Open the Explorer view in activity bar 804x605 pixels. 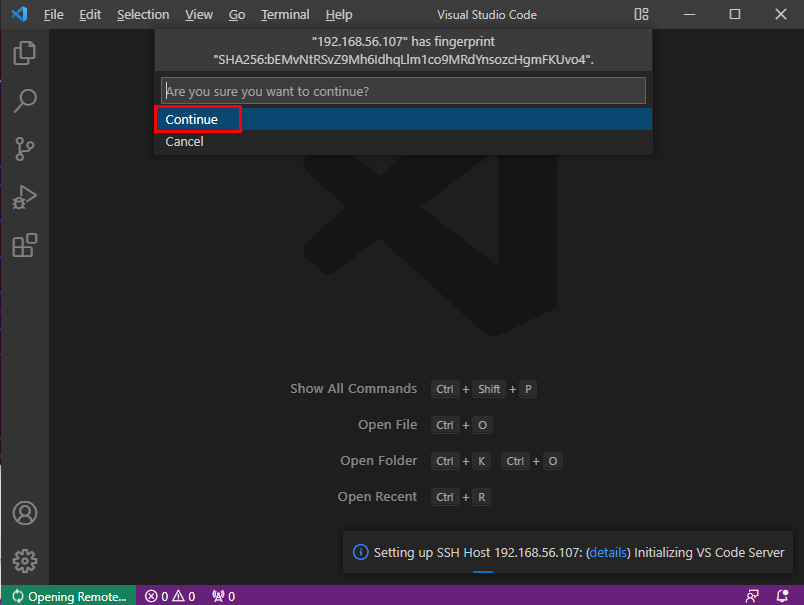click(x=25, y=53)
